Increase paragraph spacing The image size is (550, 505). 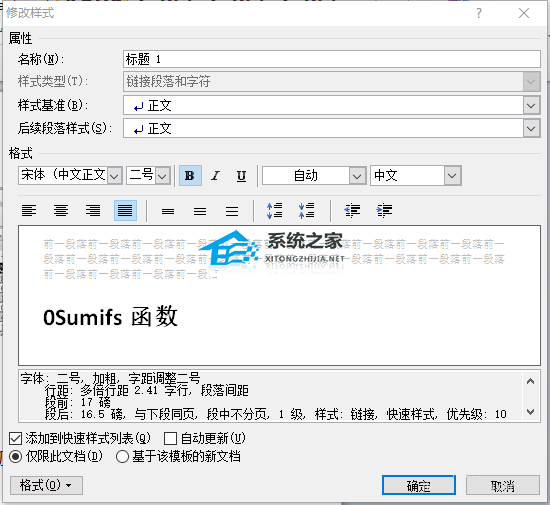(x=274, y=211)
